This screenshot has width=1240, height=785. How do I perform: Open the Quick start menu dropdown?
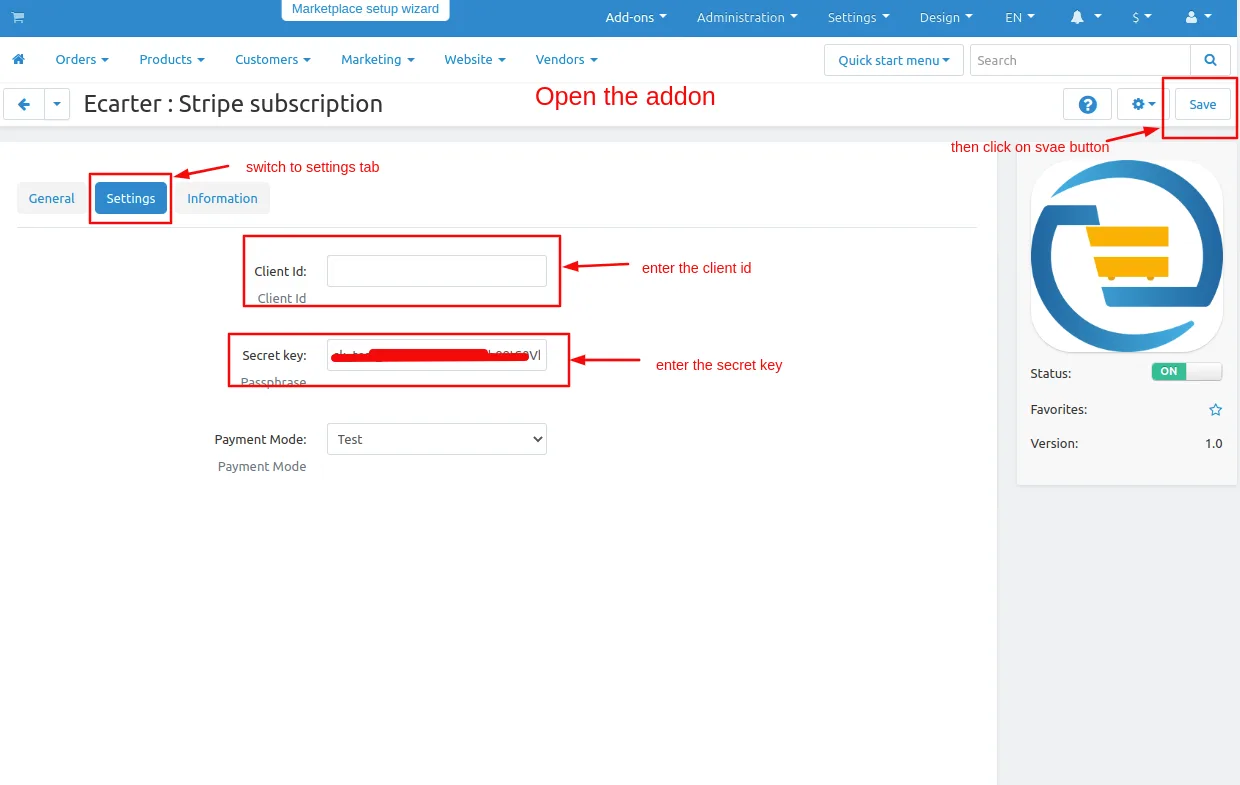click(894, 60)
